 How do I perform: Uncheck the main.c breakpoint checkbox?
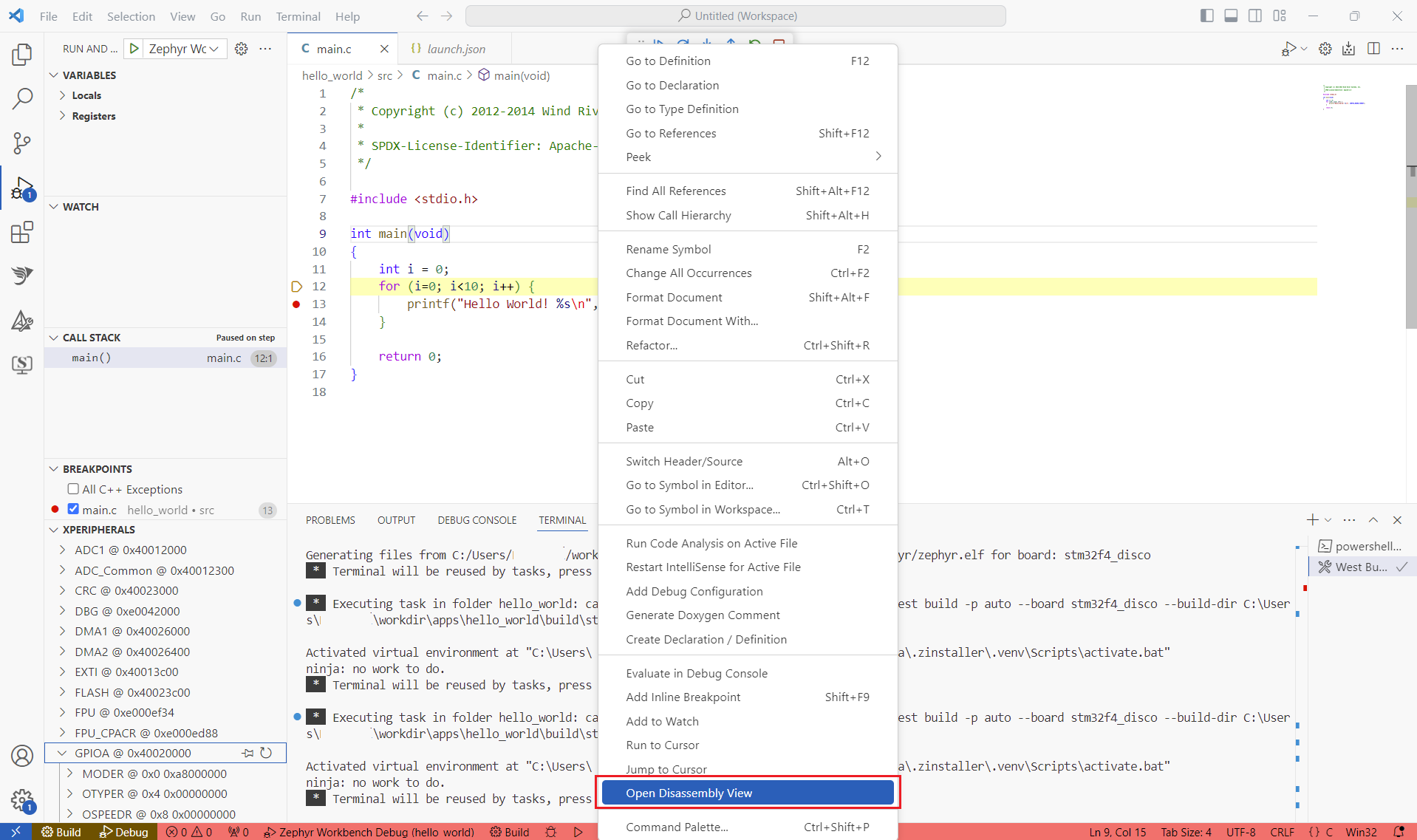72,510
